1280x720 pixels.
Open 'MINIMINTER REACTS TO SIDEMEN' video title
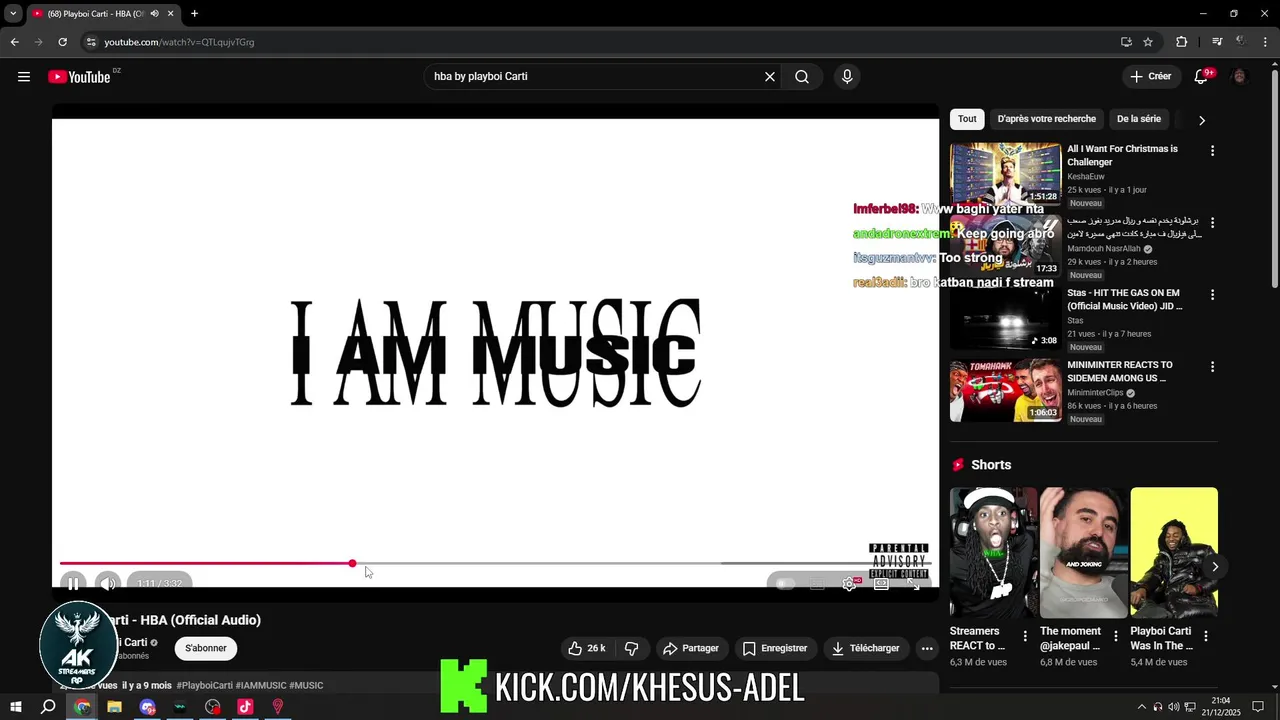tap(1120, 371)
